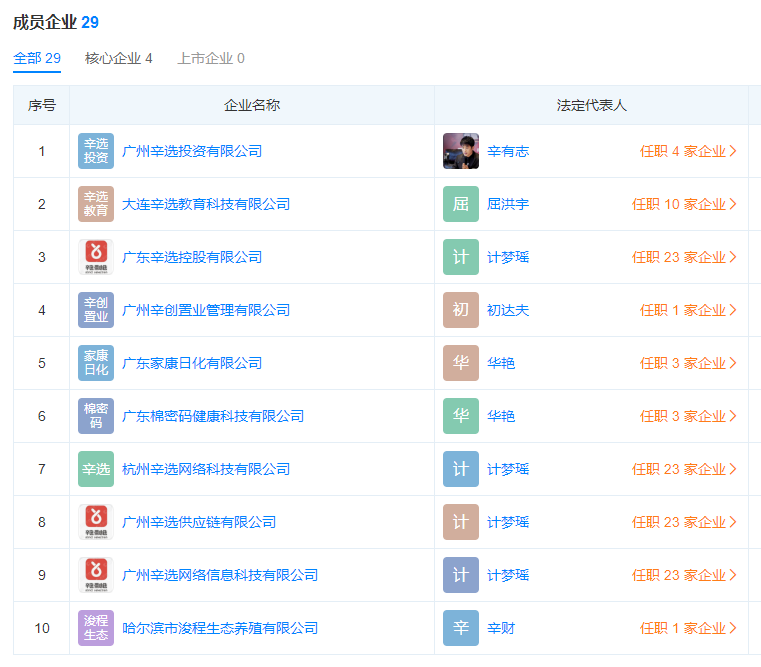761x667 pixels.
Task: Click the 广州辛选投资有限公司 logo icon
Action: point(96,151)
